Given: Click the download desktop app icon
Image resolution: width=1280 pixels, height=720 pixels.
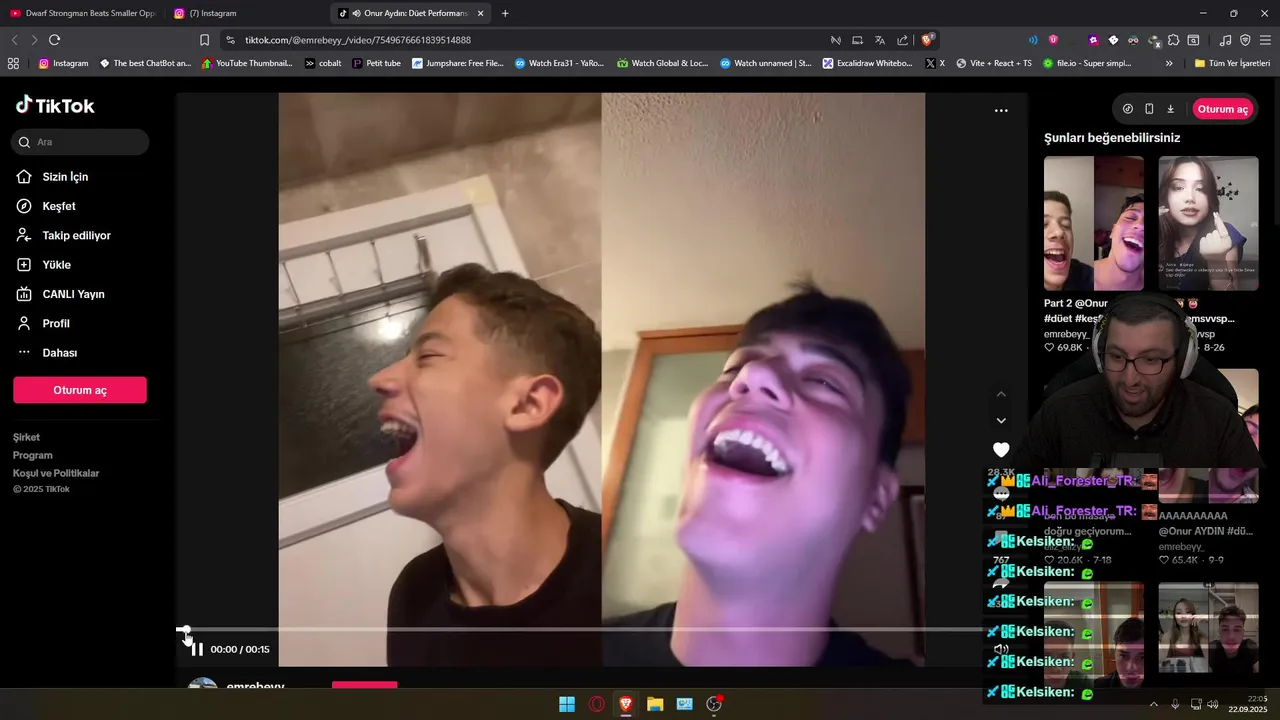Looking at the screenshot, I should coord(1171,109).
